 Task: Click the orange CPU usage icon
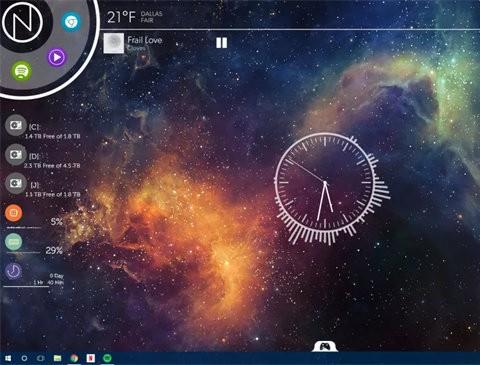[14, 213]
